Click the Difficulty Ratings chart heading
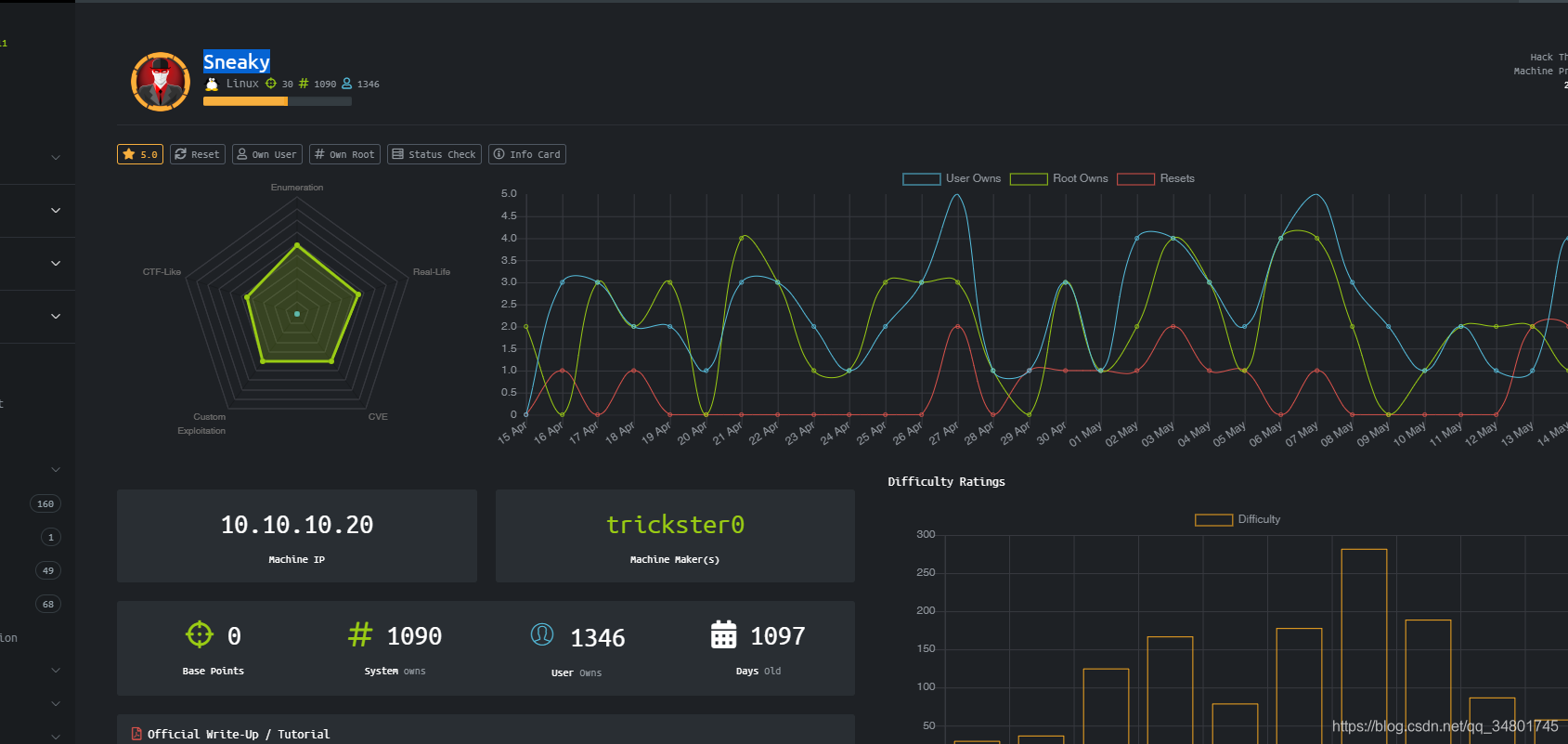The image size is (1568, 744). (x=946, y=481)
